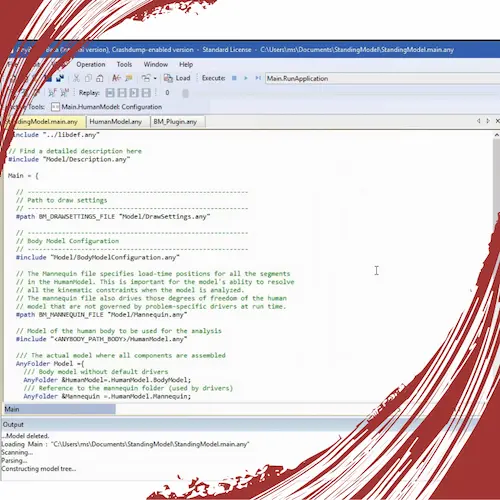Click the tab scroll left arrow
Image resolution: width=500 pixels, height=500 pixels.
pos(479,121)
